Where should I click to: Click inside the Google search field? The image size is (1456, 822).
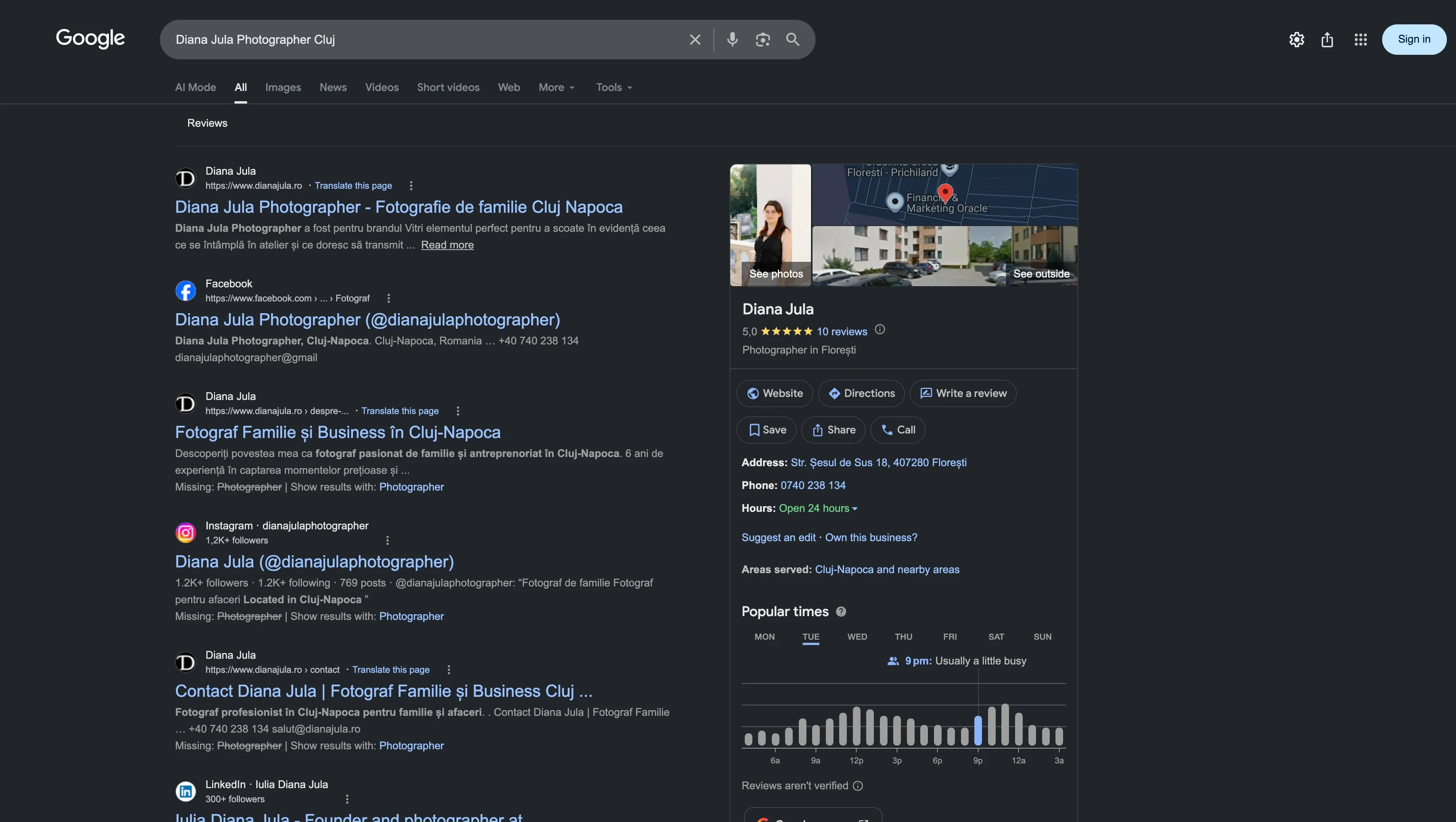click(x=424, y=40)
